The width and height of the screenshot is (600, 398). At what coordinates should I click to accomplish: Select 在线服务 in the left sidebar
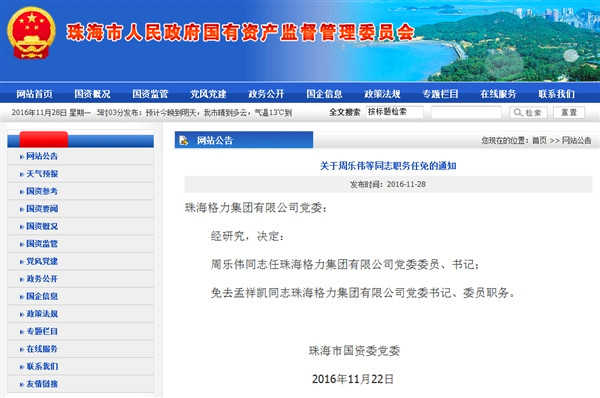point(42,349)
